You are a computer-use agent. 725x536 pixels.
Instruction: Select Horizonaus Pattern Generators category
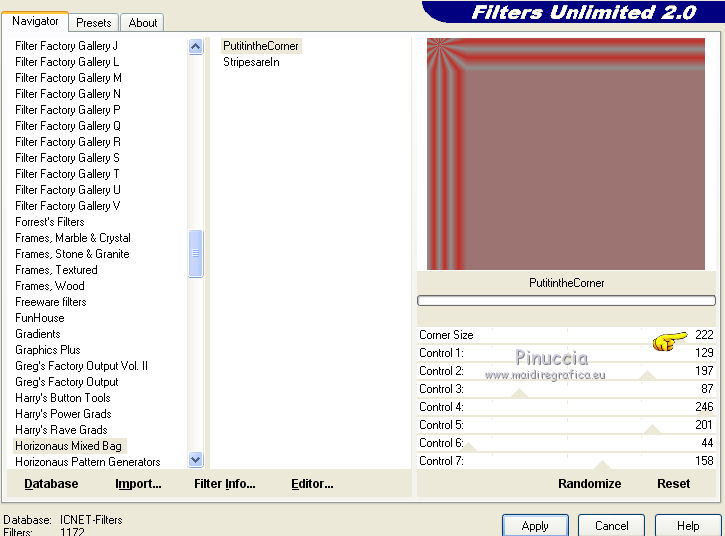pyautogui.click(x=87, y=462)
